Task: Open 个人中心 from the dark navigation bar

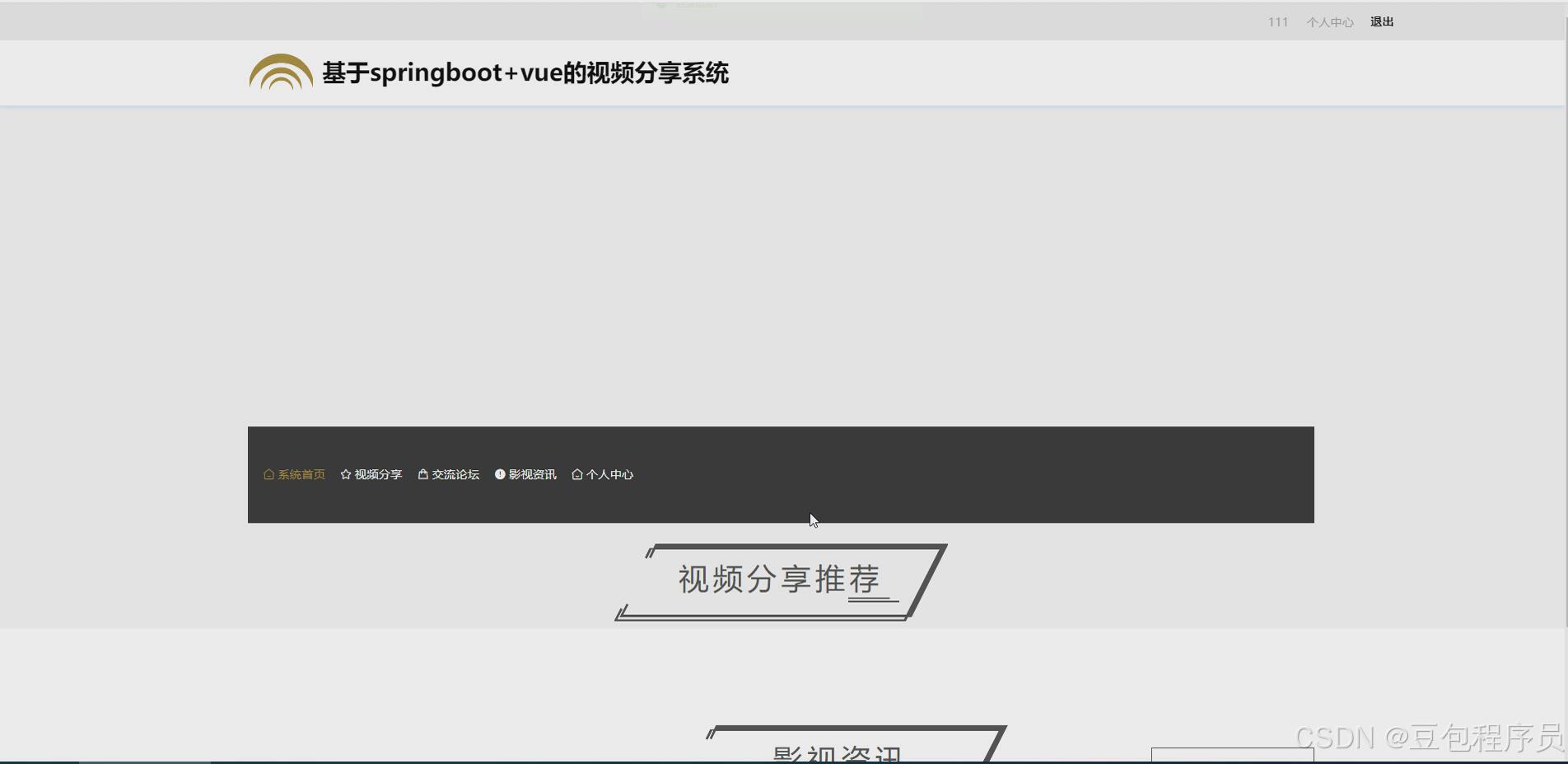Action: coord(609,474)
